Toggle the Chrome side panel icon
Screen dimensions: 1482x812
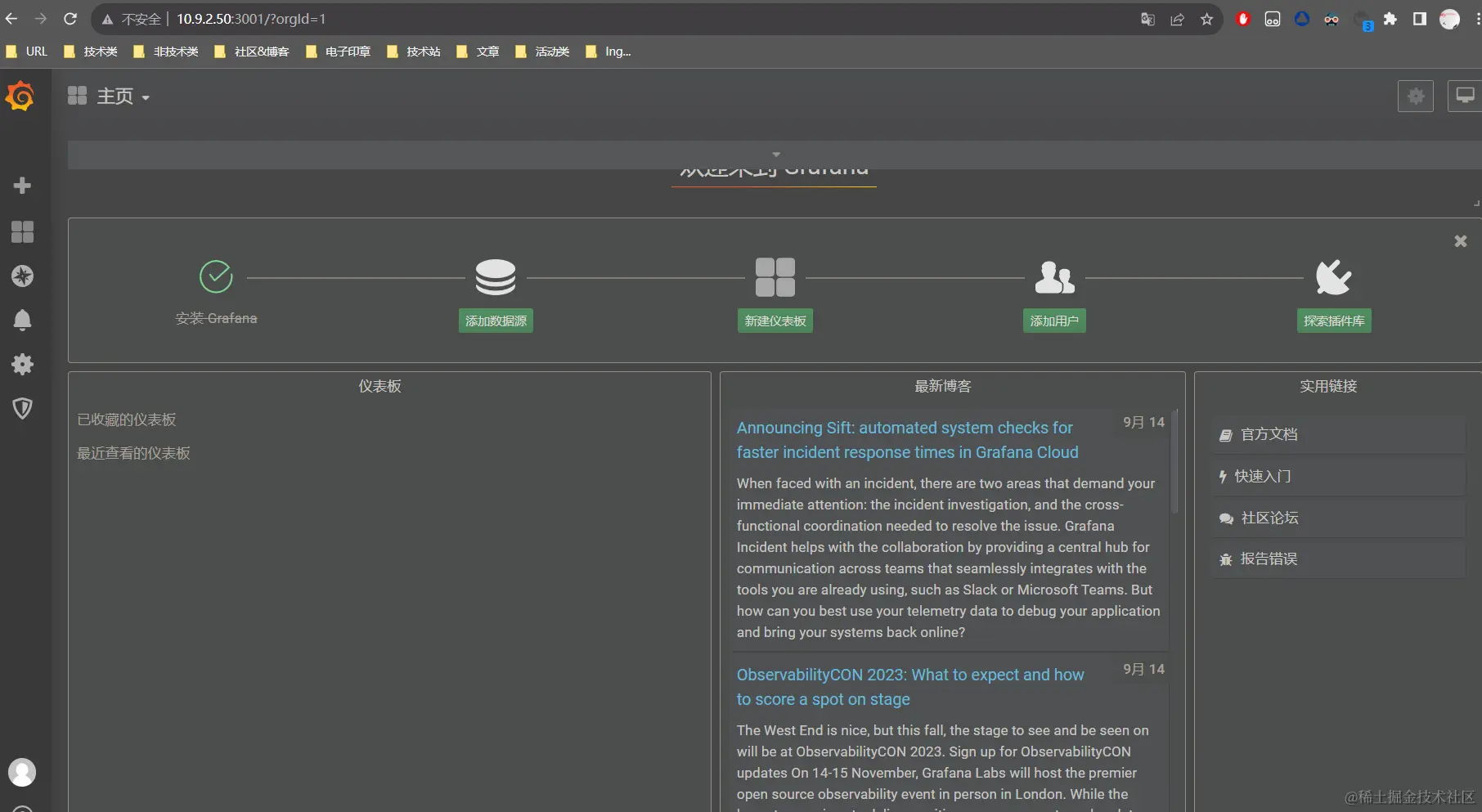[1420, 19]
